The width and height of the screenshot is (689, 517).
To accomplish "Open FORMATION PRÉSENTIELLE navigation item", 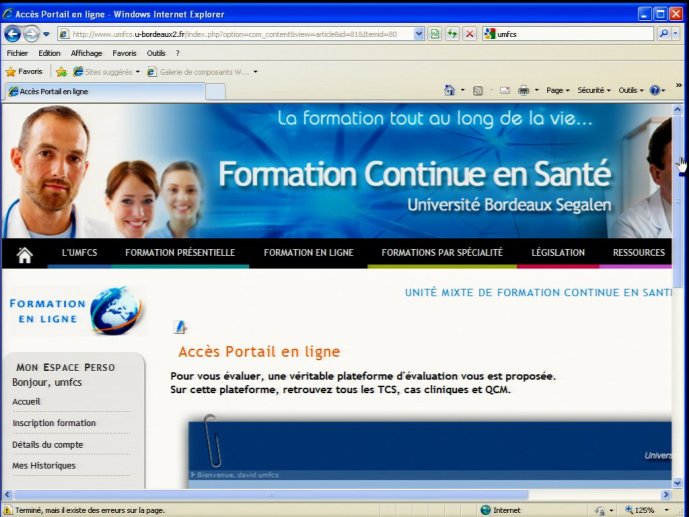I will [180, 253].
